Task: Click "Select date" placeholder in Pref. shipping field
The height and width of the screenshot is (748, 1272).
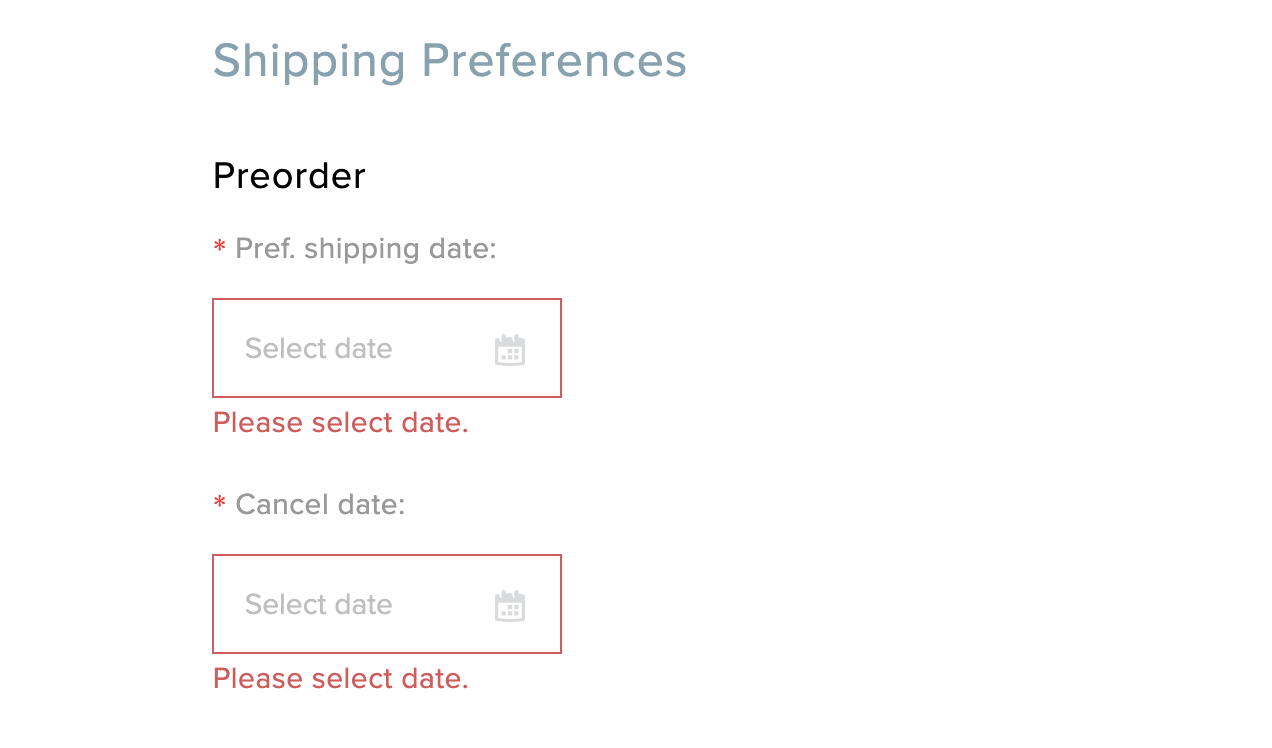Action: tap(318, 348)
